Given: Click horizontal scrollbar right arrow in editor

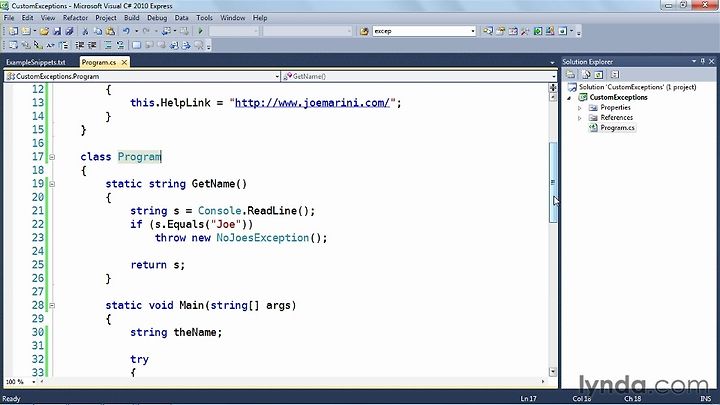Looking at the screenshot, I should pyautogui.click(x=543, y=382).
